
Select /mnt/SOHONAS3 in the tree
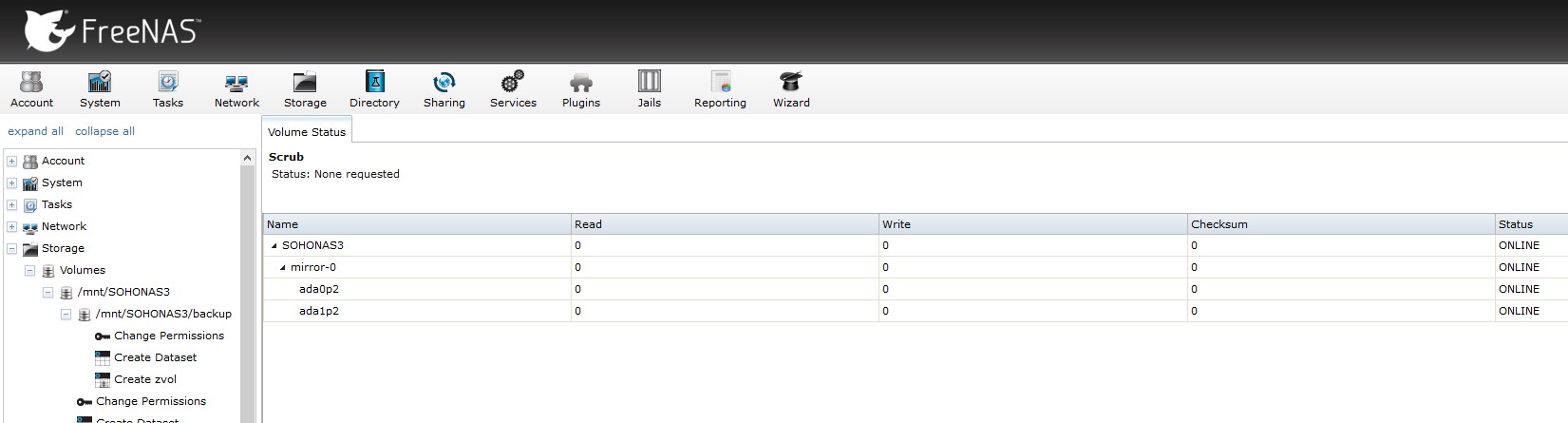point(123,292)
